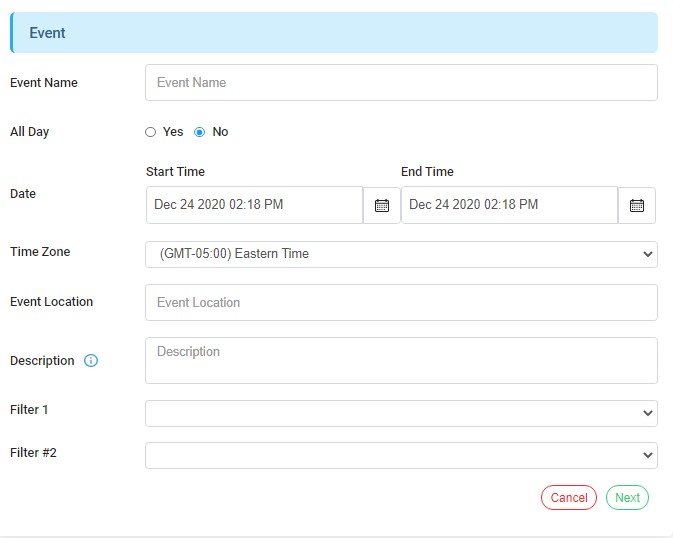Image resolution: width=673 pixels, height=538 pixels.
Task: Click the Time Zone label
Action: coord(40,251)
